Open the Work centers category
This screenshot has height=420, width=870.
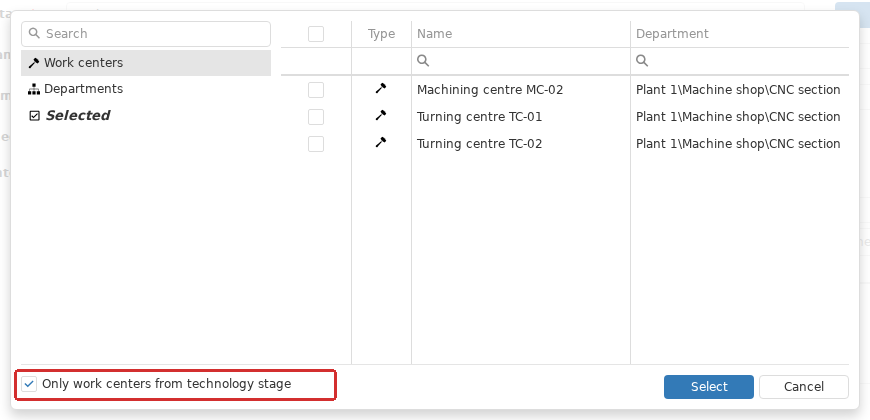(146, 63)
